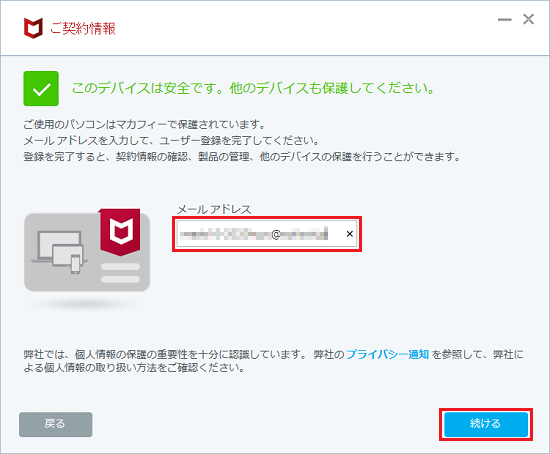
Task: Click the メール アドレス label text
Action: click(x=214, y=209)
